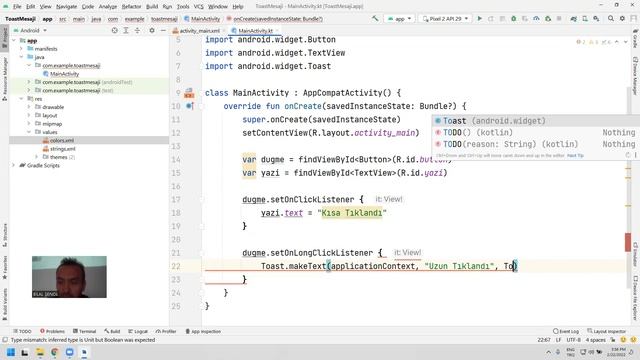640x360 pixels.
Task: Collapse the app module tree node
Action: coord(14,40)
